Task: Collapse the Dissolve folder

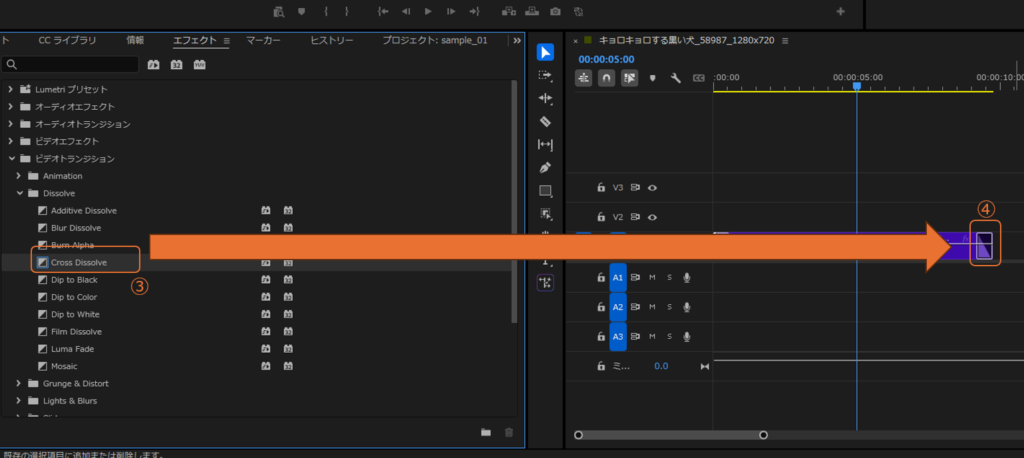Action: (18, 193)
